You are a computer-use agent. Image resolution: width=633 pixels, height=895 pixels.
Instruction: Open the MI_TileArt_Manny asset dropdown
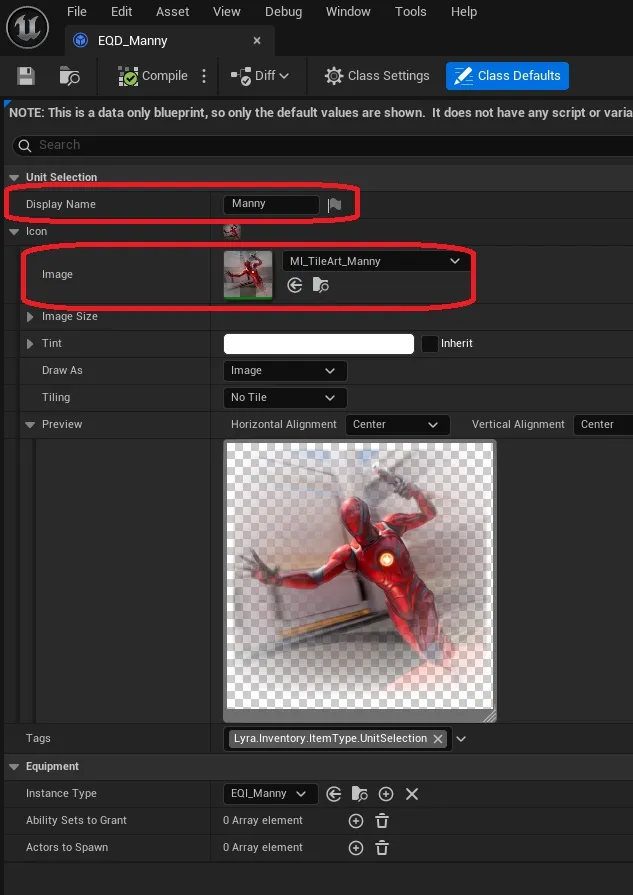pyautogui.click(x=377, y=261)
